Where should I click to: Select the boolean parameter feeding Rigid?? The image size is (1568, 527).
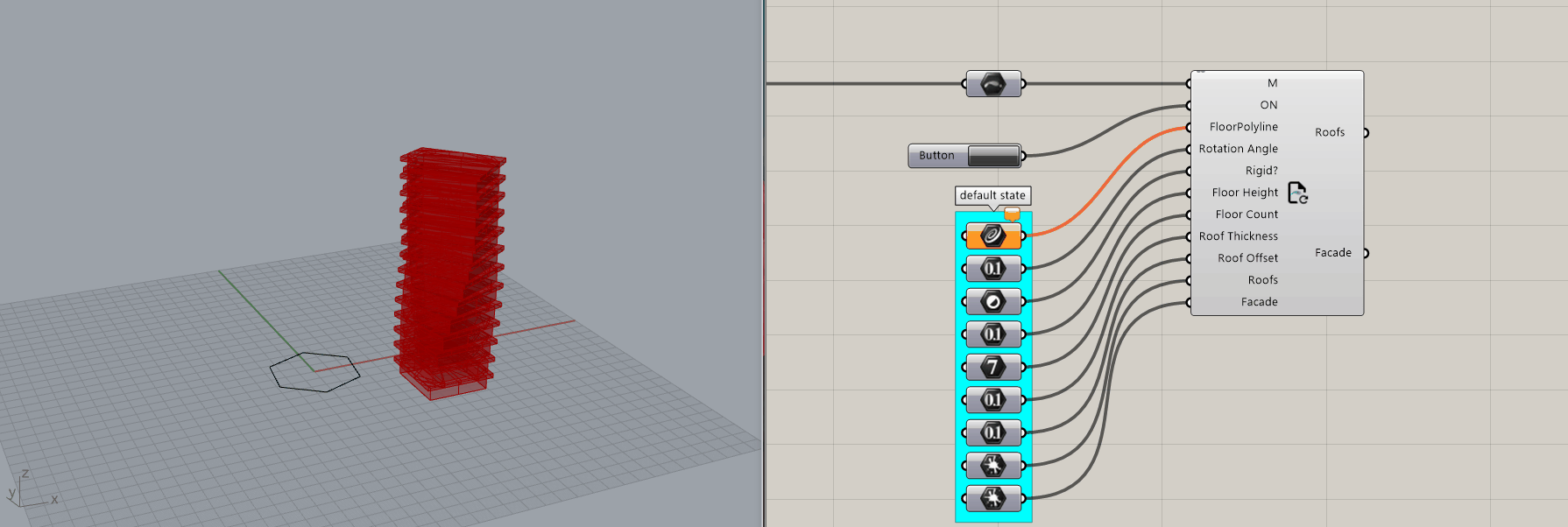[x=993, y=302]
